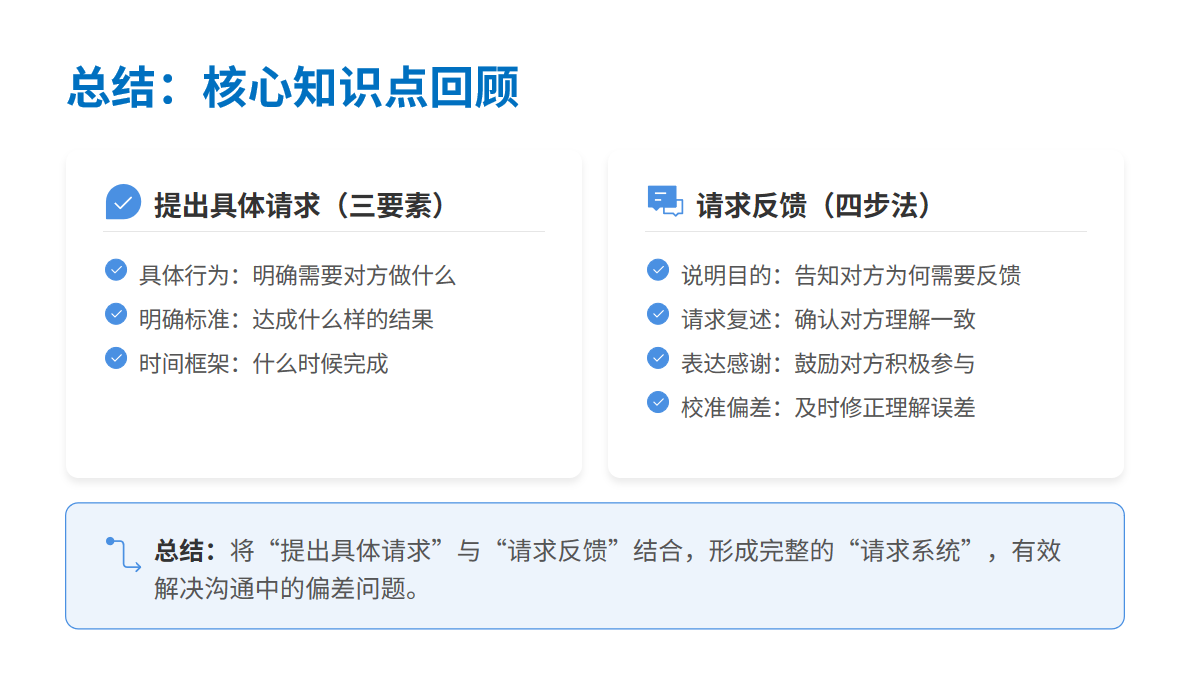Click the check icon beside 时间框架
Screen dimensions: 1197x673
pyautogui.click(x=116, y=358)
